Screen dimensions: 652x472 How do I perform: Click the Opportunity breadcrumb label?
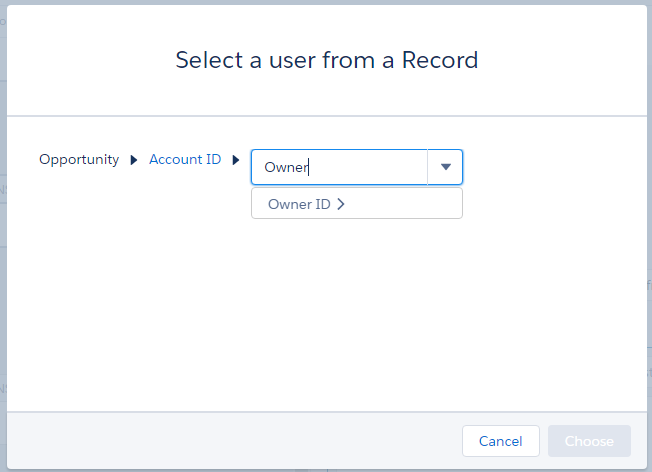coord(79,159)
